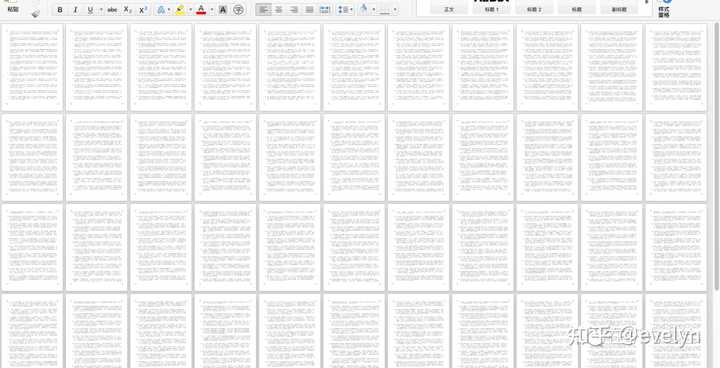Open underline style dropdown arrow
The width and height of the screenshot is (720, 368).
point(101,10)
